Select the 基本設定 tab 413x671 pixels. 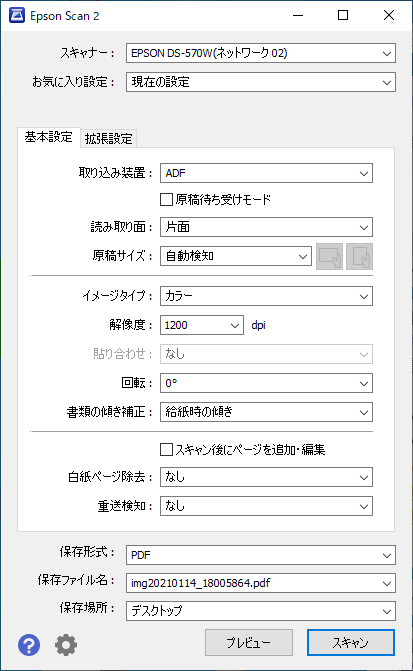pyautogui.click(x=48, y=137)
